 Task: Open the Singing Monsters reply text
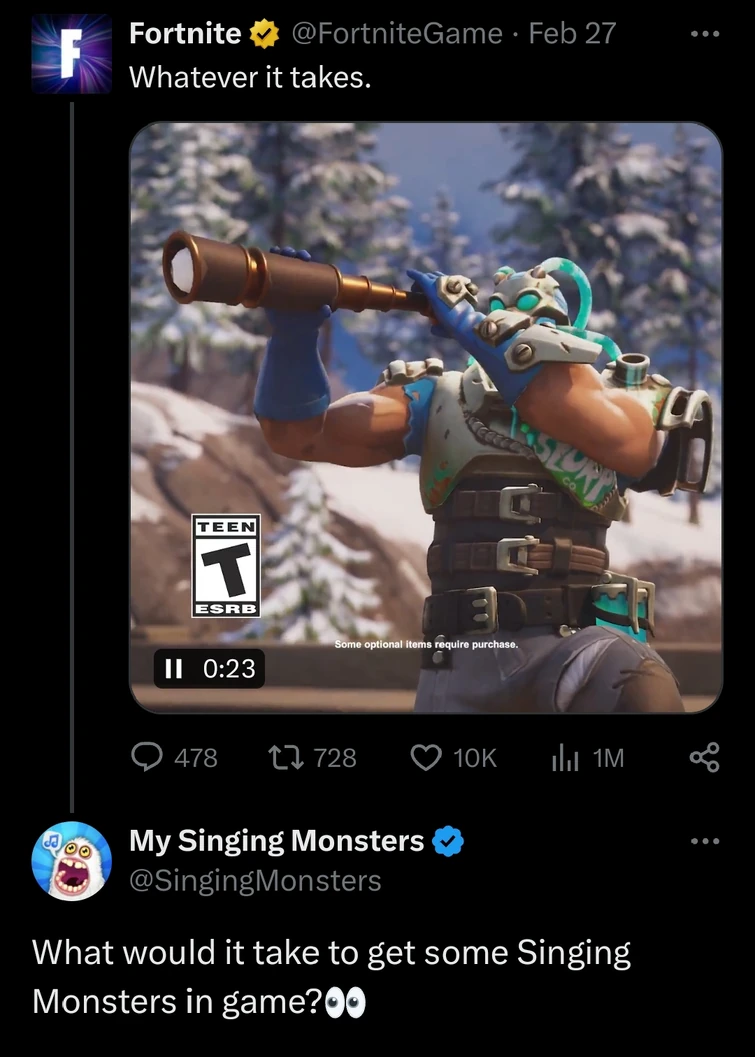tap(330, 977)
